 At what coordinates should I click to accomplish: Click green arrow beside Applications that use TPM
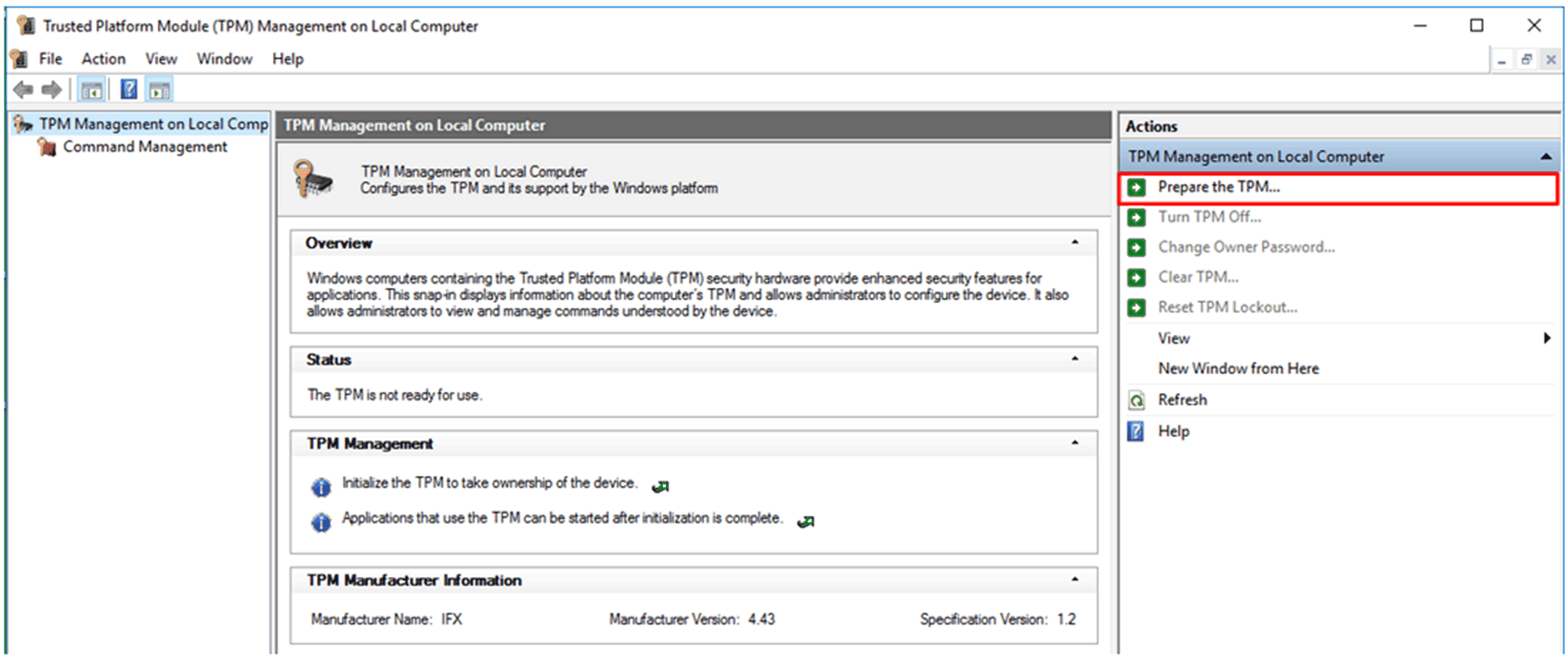tap(806, 522)
